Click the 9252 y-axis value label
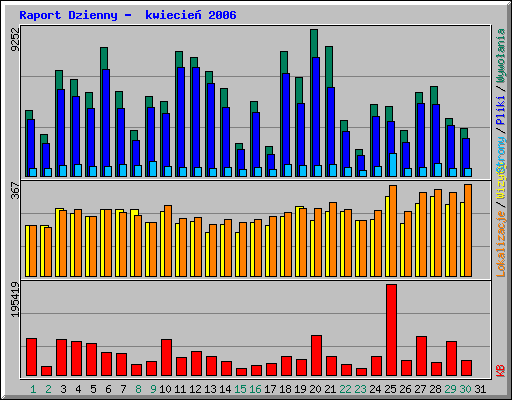The image size is (512, 400). (15, 39)
